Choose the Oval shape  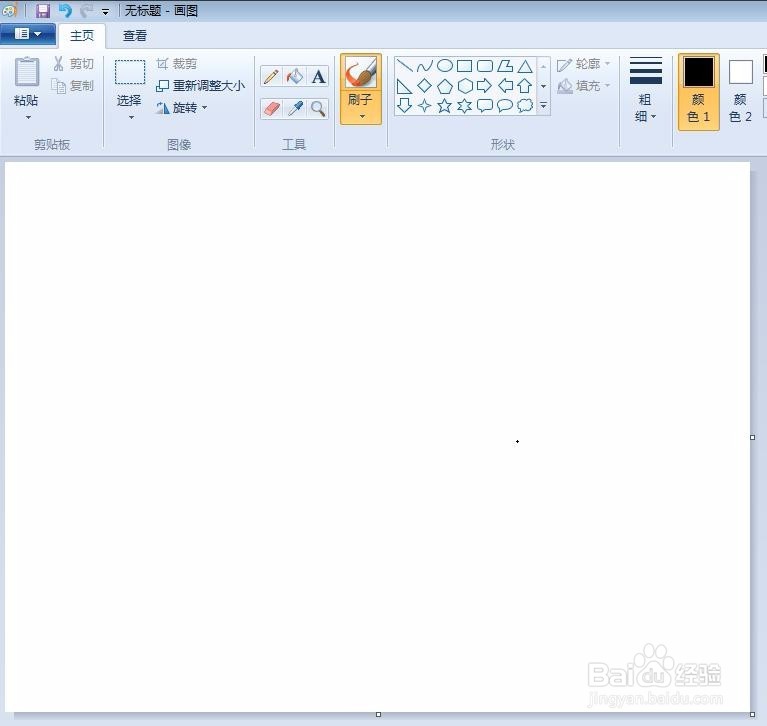445,66
